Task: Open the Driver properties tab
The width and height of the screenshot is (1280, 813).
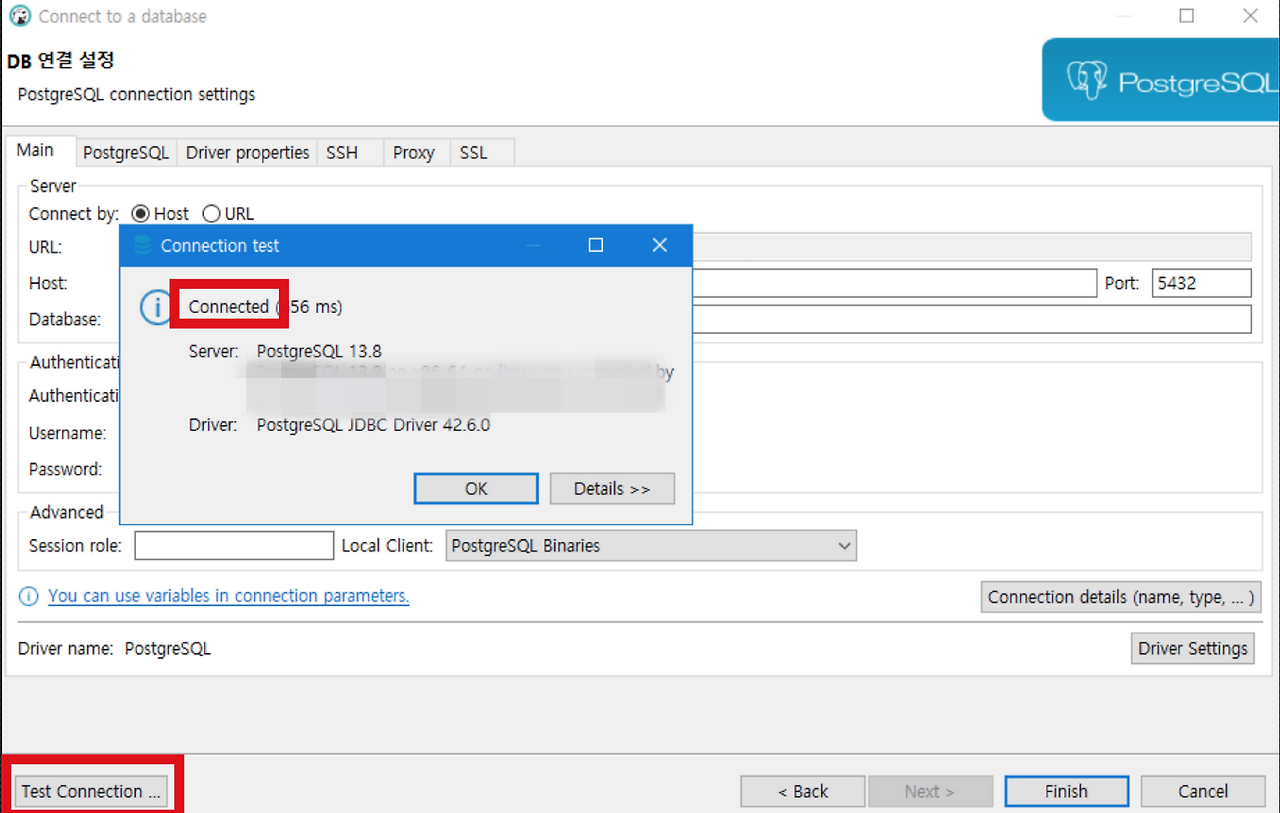Action: pos(247,152)
